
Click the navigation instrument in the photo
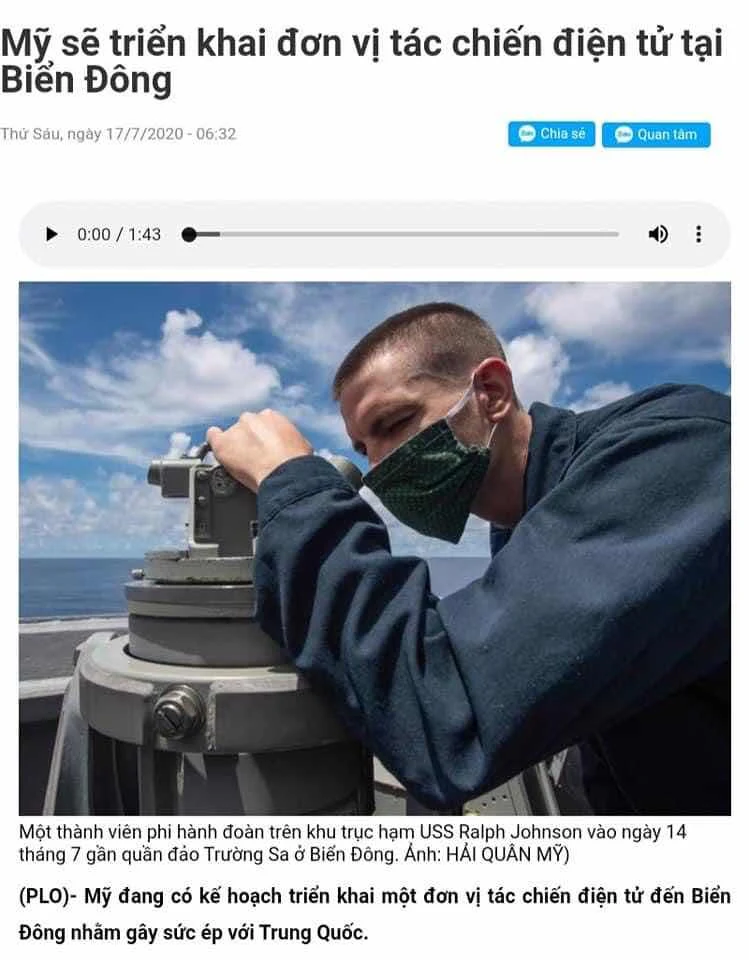(202, 600)
